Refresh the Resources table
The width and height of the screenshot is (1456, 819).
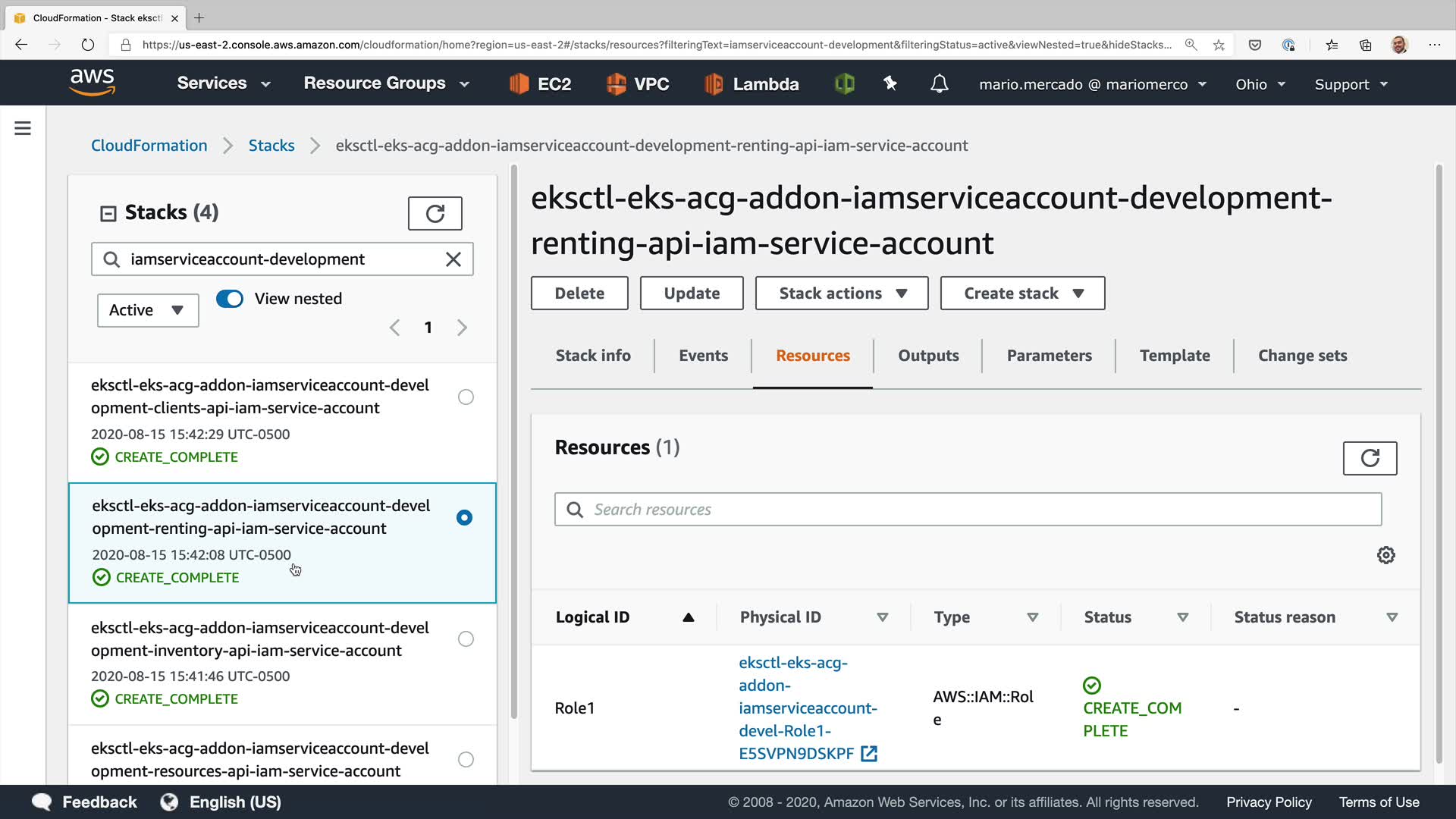[1369, 458]
